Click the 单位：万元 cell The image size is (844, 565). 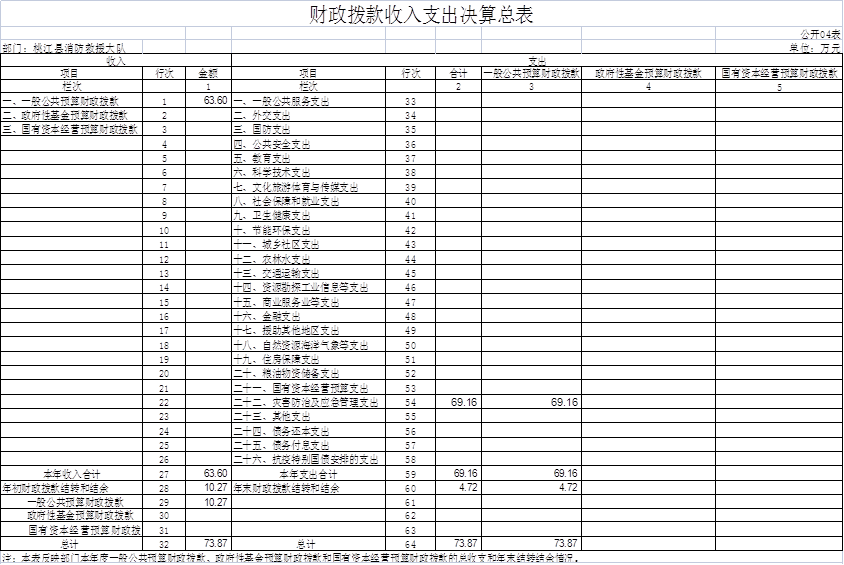coord(815,47)
